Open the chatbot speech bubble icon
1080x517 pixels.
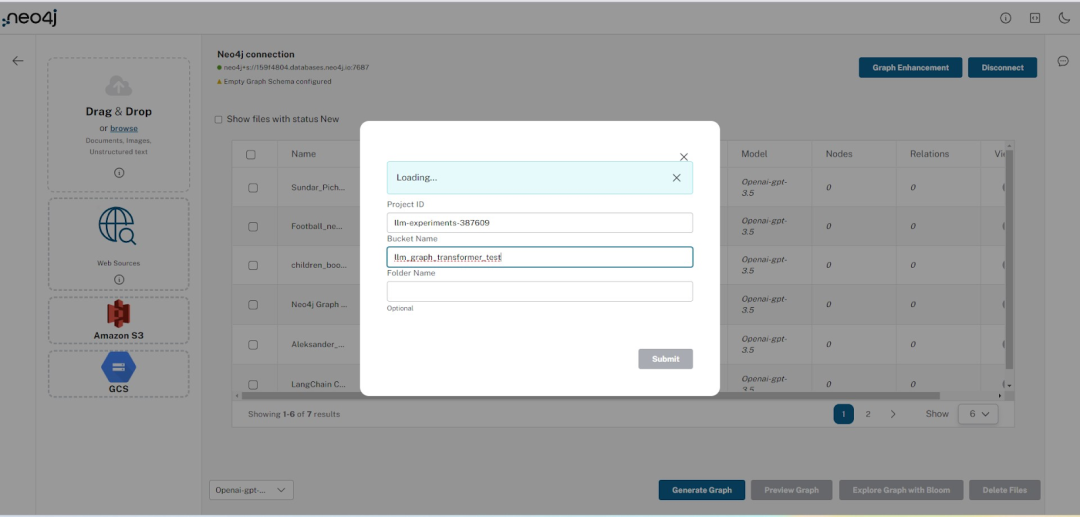tap(1063, 61)
